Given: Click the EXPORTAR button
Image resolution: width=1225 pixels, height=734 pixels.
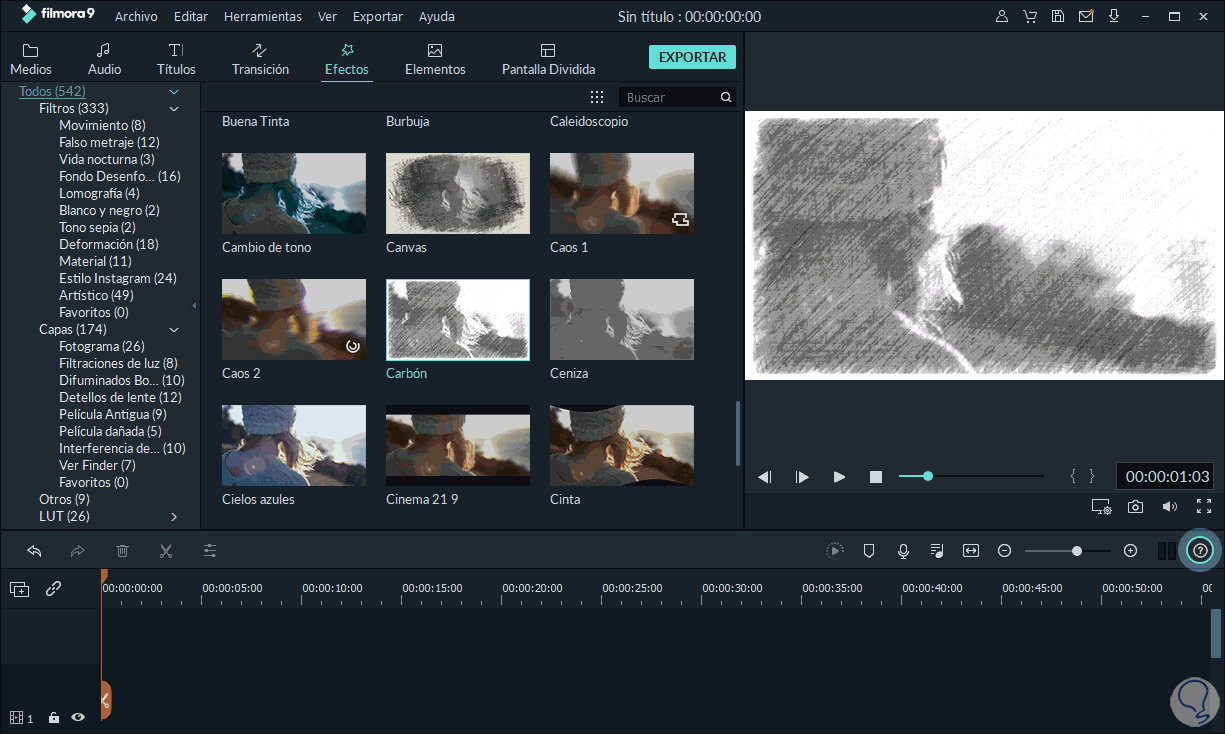Looking at the screenshot, I should click(x=692, y=57).
